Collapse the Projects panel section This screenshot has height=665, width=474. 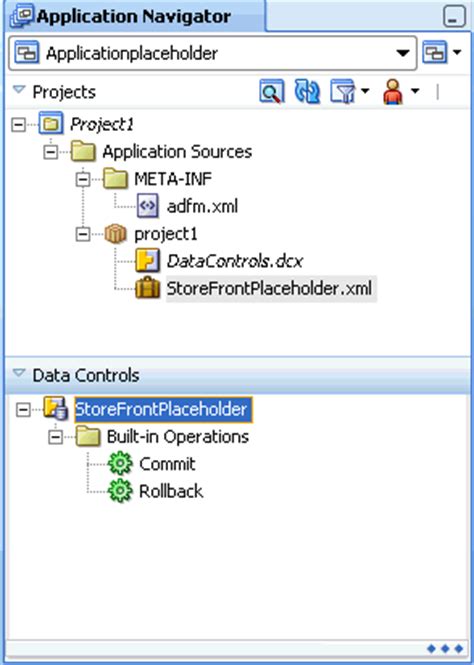click(19, 90)
